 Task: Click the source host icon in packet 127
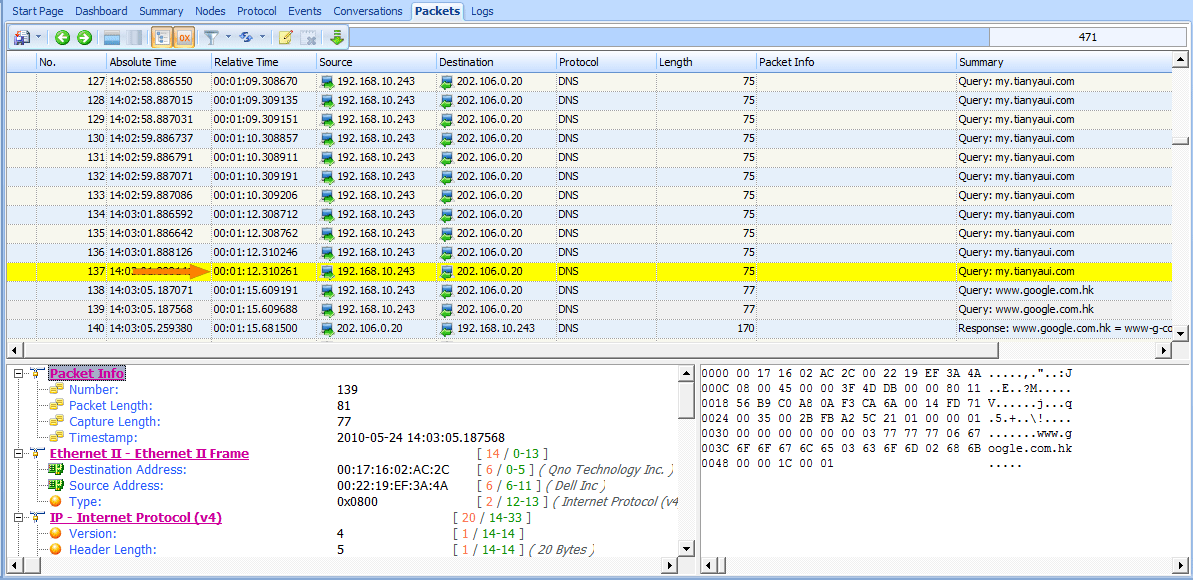(x=328, y=81)
